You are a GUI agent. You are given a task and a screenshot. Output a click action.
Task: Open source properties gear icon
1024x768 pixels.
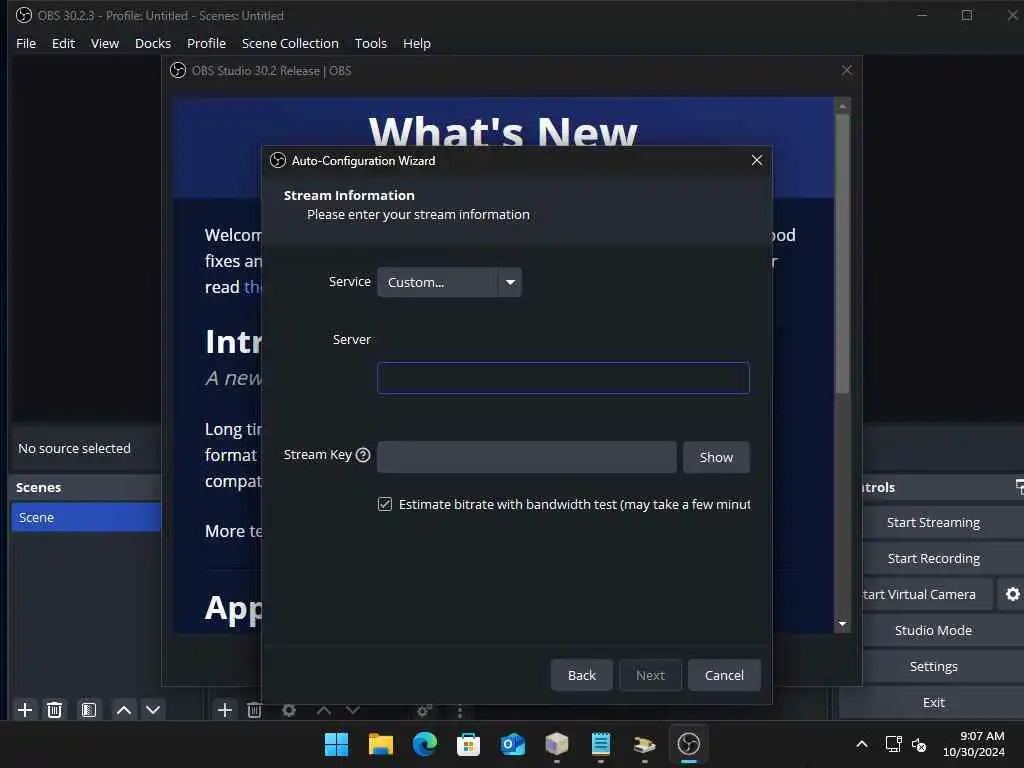pyautogui.click(x=289, y=710)
